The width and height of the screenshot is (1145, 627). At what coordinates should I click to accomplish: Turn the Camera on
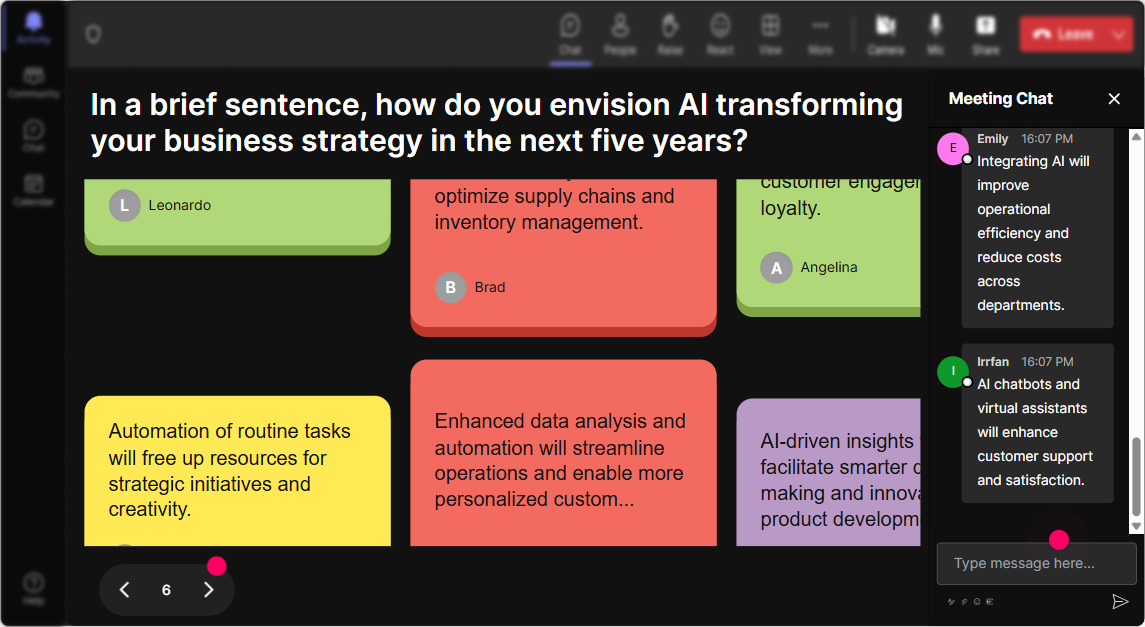pos(886,34)
